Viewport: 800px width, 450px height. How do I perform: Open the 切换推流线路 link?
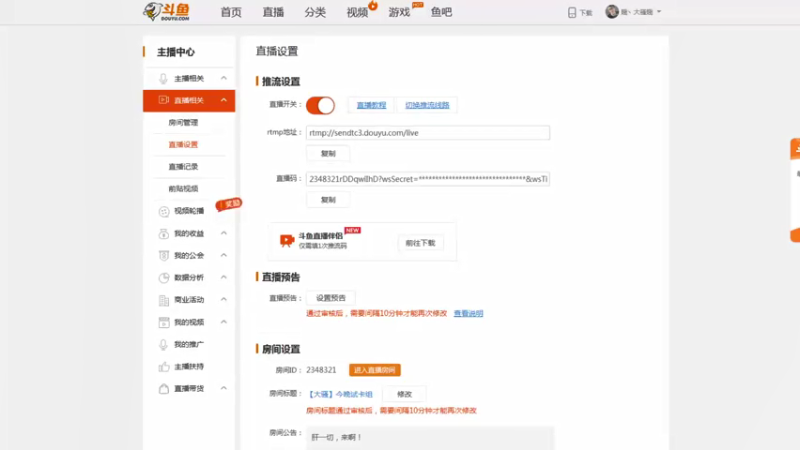pos(428,105)
